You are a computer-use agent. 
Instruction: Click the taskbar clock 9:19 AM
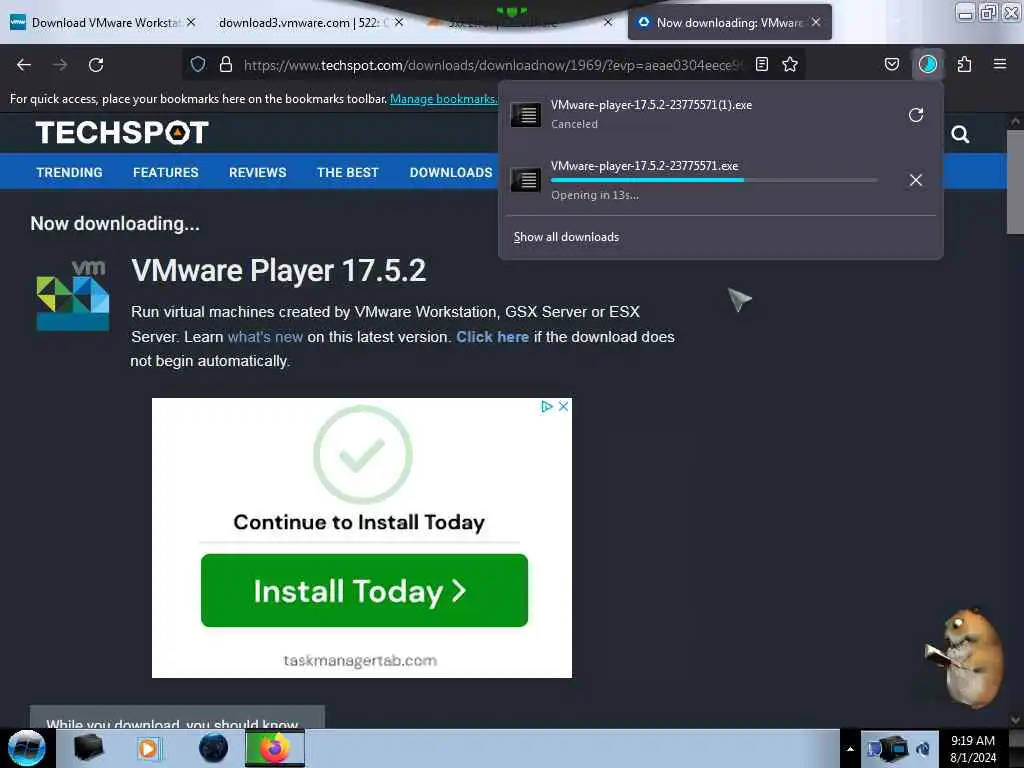click(972, 741)
